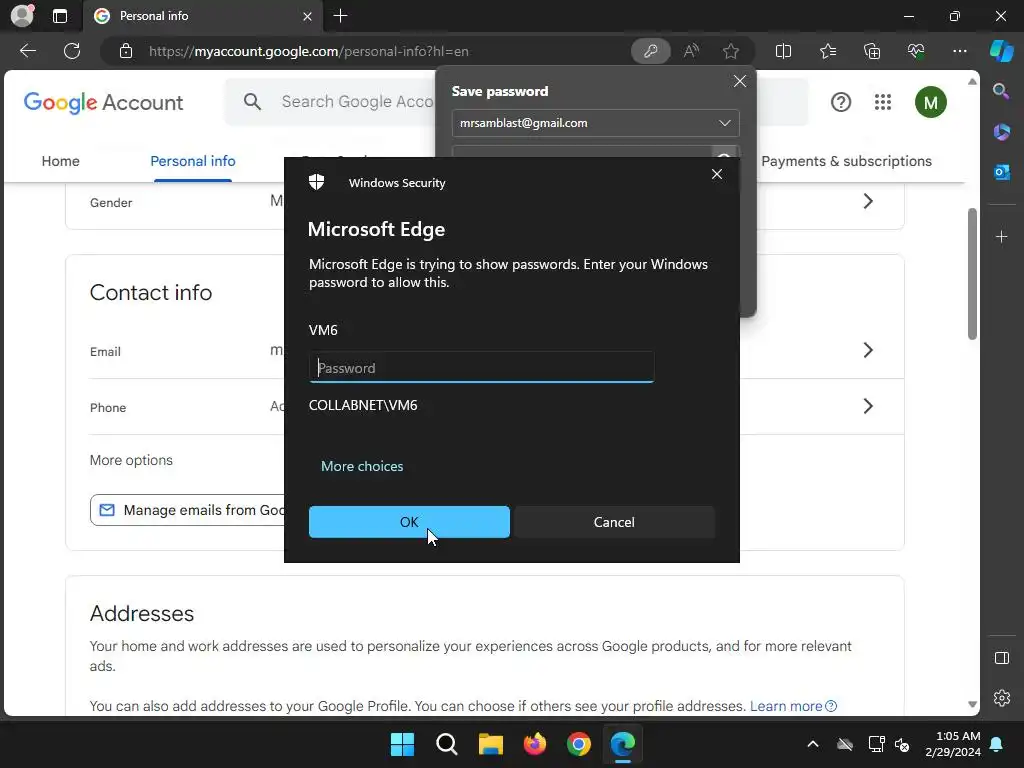Open the network icon in the system tray
This screenshot has width=1024, height=768.
click(876, 744)
